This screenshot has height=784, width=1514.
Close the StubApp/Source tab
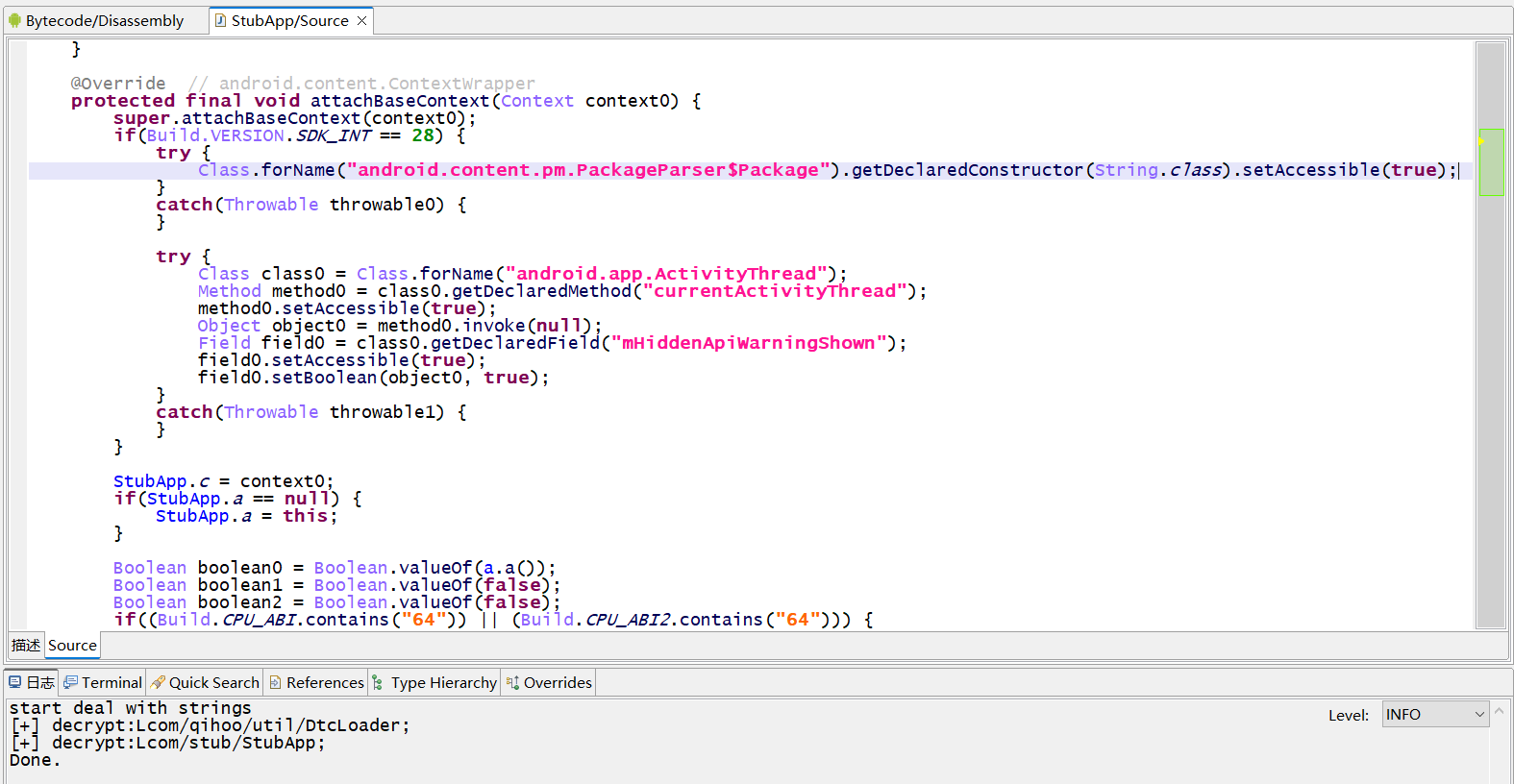click(x=362, y=21)
